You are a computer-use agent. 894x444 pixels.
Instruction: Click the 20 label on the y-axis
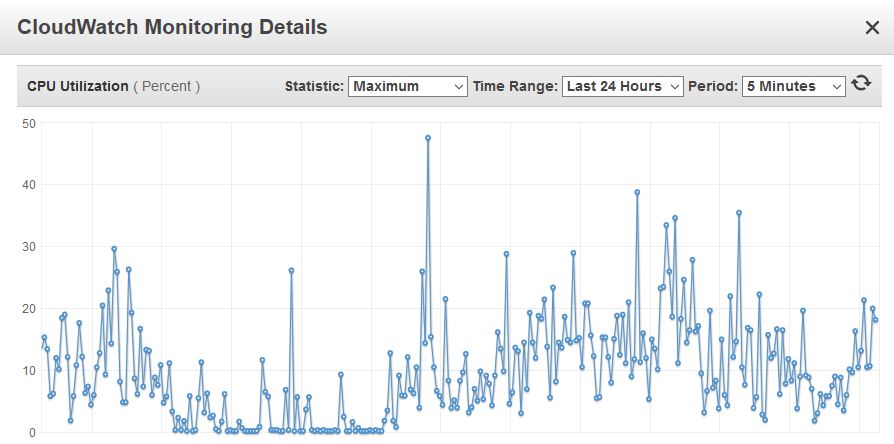(27, 308)
